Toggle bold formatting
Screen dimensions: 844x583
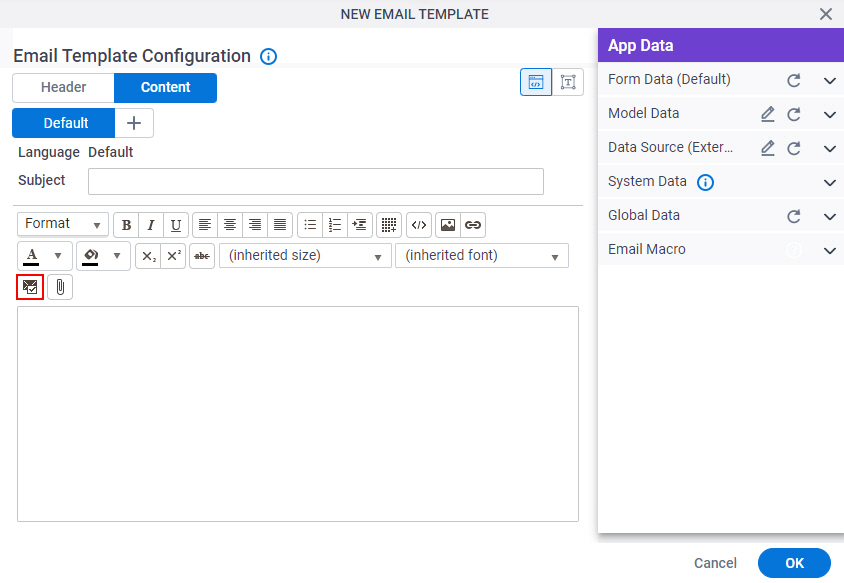pyautogui.click(x=126, y=225)
